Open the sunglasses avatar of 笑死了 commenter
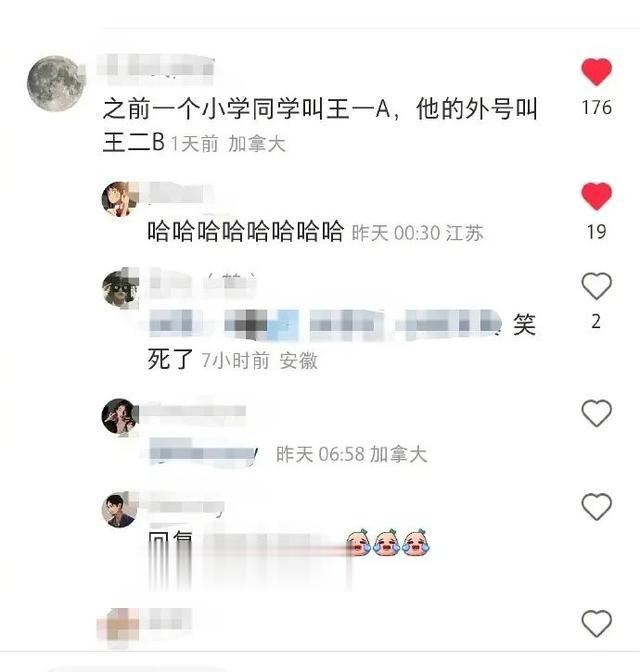The width and height of the screenshot is (640, 672). 119,289
